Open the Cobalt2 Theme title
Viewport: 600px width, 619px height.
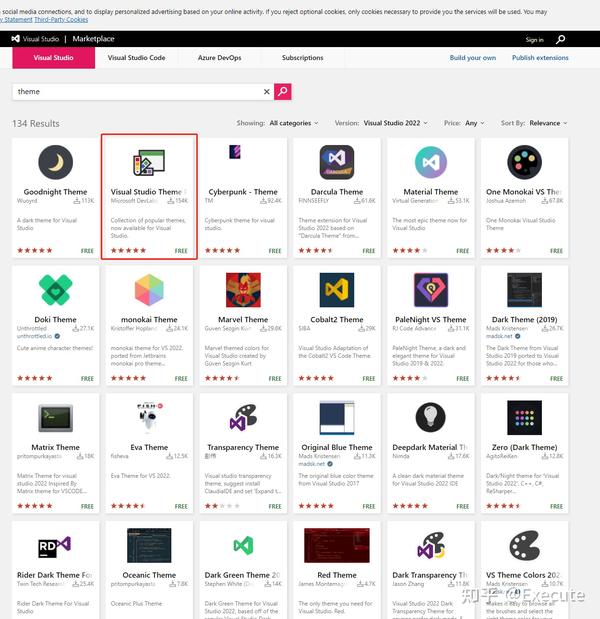click(x=337, y=320)
